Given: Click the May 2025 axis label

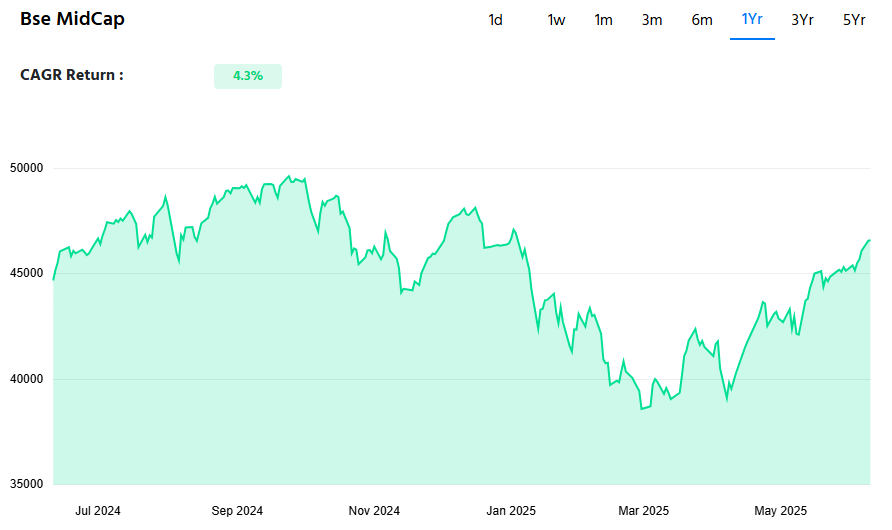Looking at the screenshot, I should [780, 511].
